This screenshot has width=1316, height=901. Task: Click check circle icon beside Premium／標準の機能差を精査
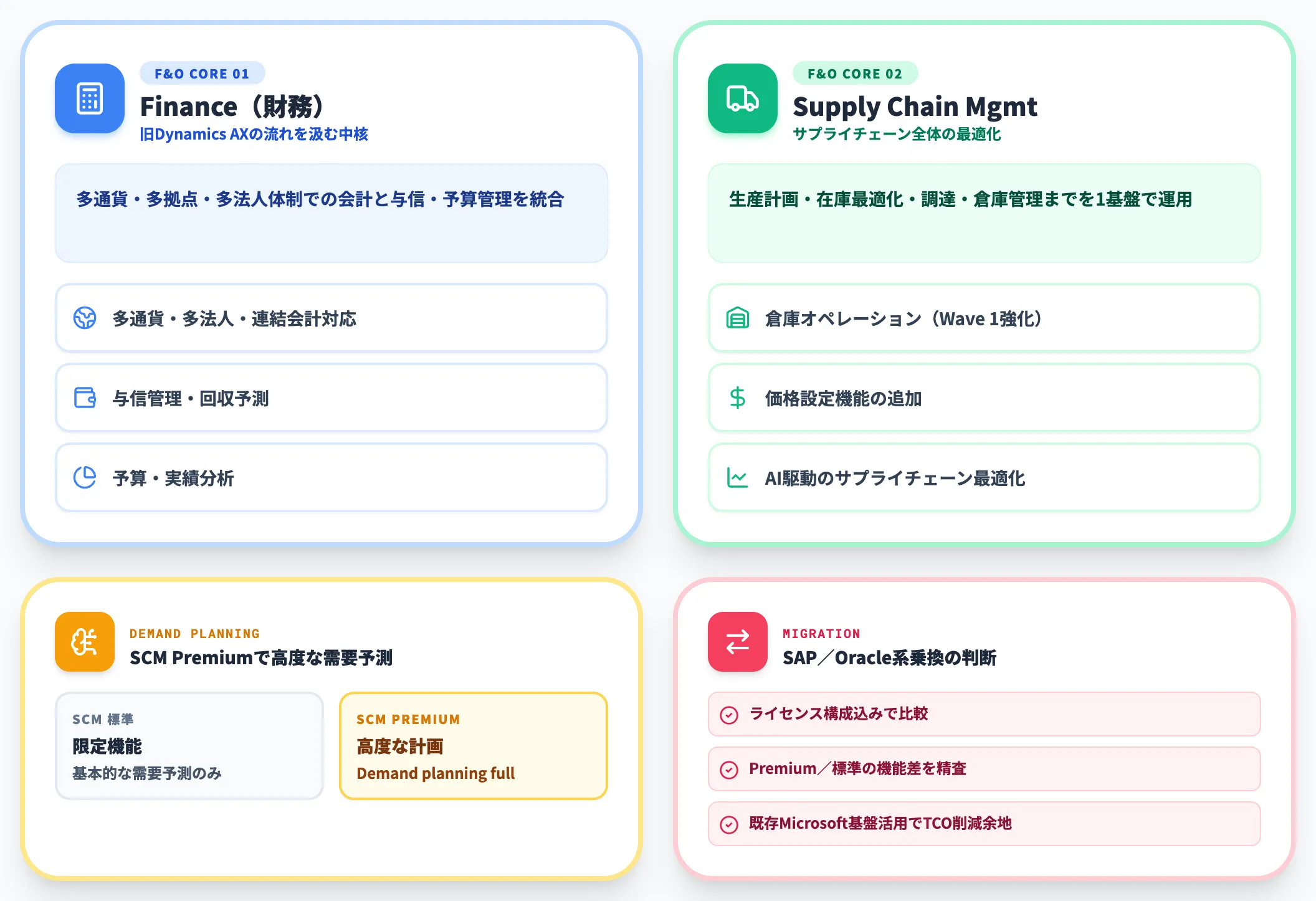click(x=729, y=770)
